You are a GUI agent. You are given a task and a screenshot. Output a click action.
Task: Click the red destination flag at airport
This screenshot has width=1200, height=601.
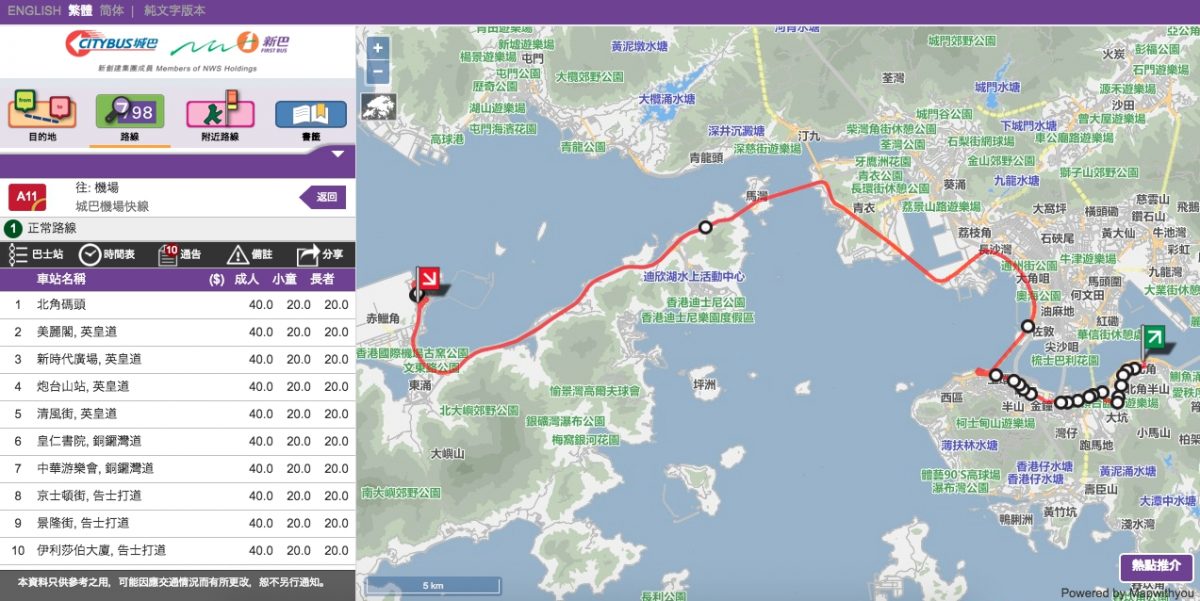pyautogui.click(x=430, y=280)
